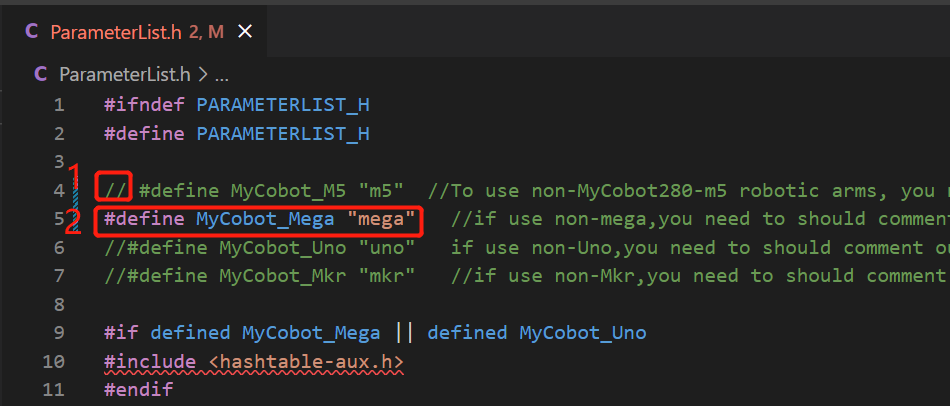Click the #endif directive on line 11
The width and height of the screenshot is (950, 406).
point(138,390)
